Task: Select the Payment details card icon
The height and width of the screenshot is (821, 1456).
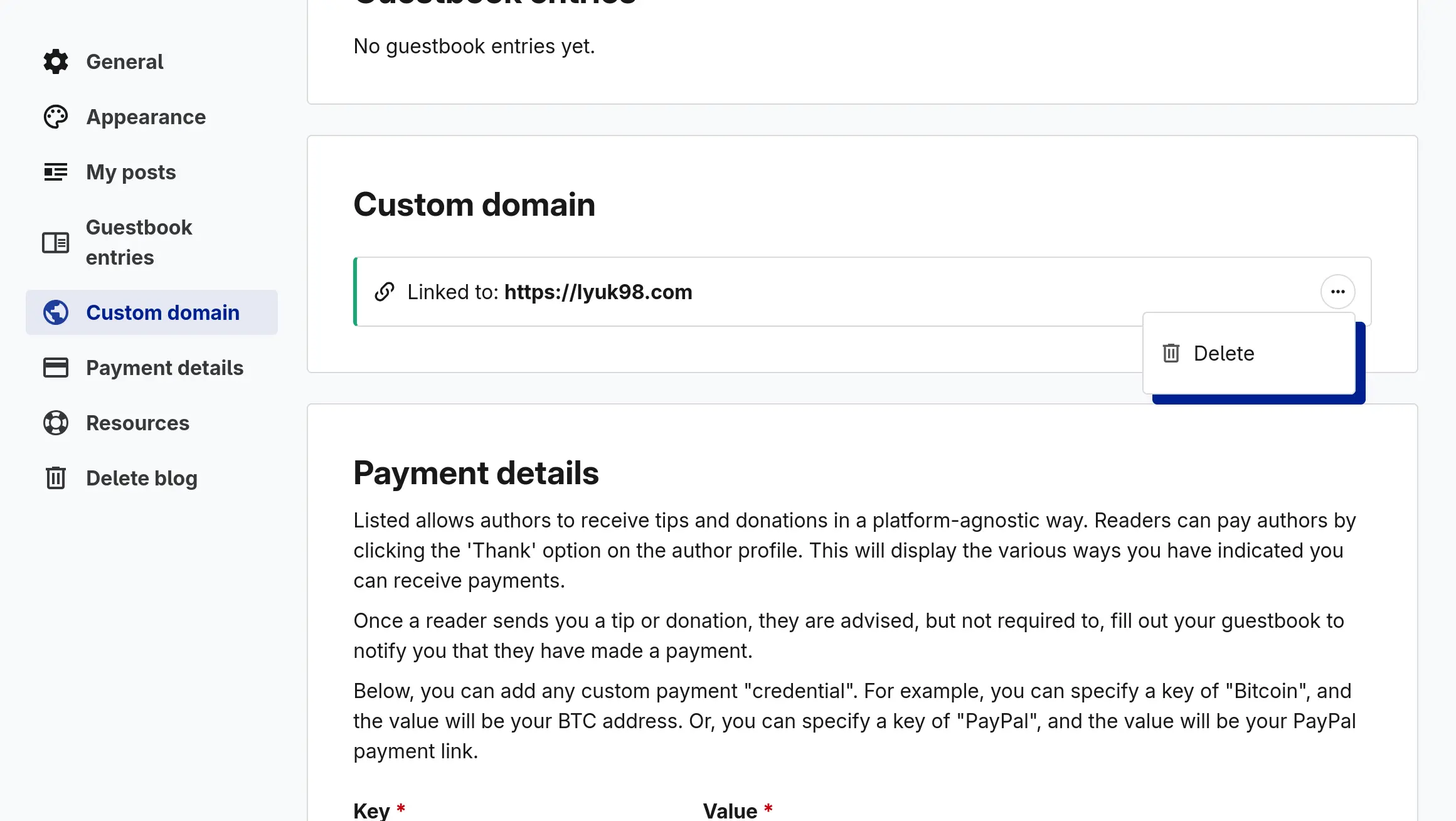Action: point(55,368)
